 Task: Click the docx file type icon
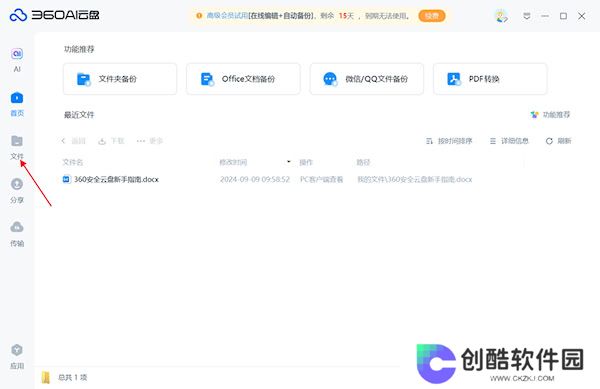[x=67, y=179]
